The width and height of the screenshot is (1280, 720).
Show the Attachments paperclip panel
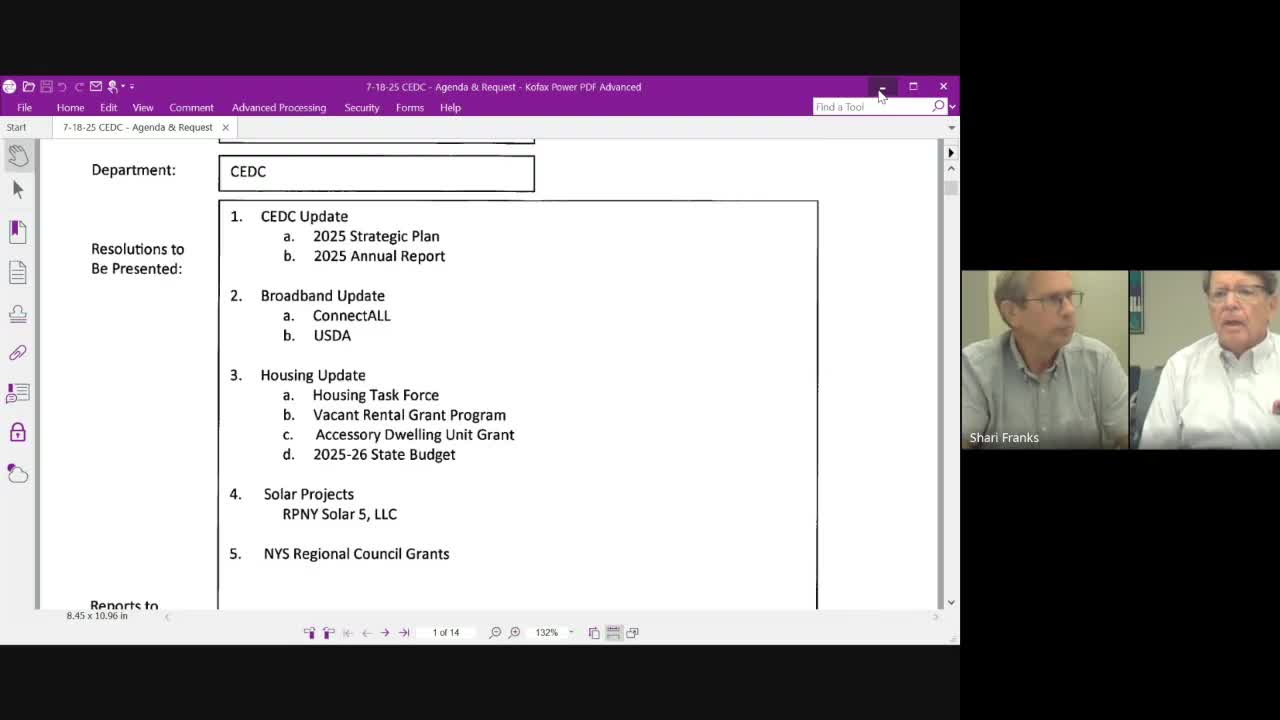(18, 353)
